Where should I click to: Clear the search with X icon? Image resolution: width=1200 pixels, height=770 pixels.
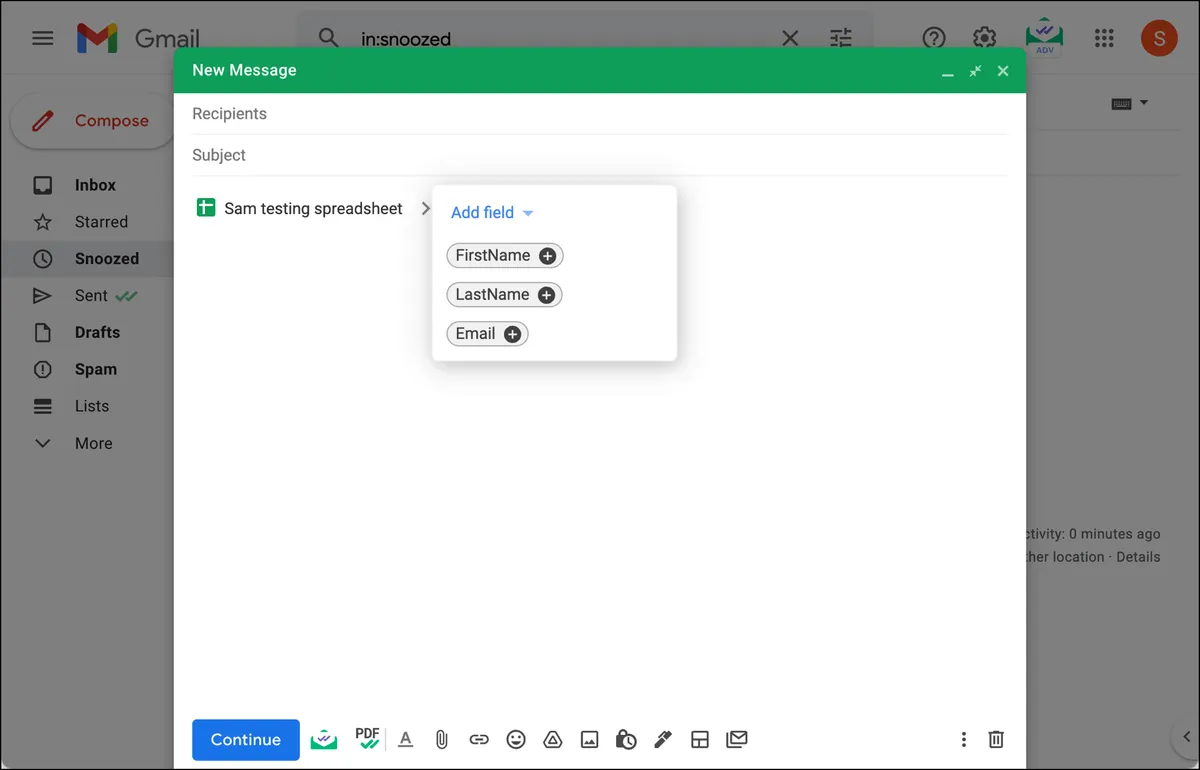790,39
